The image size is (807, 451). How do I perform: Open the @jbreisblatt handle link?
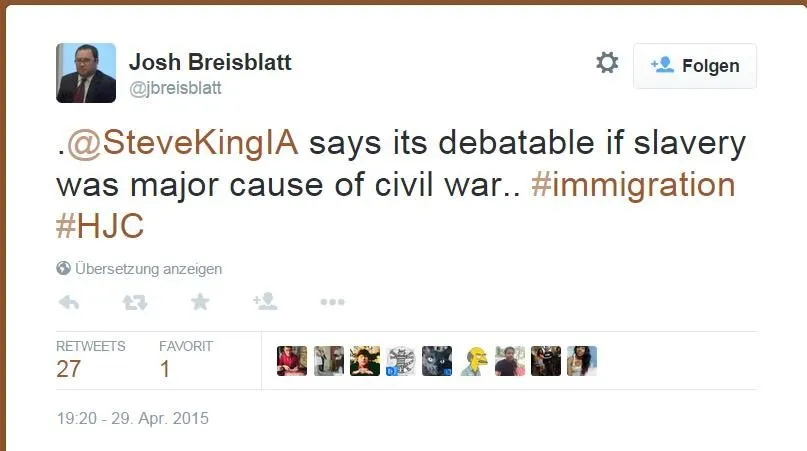tap(175, 88)
